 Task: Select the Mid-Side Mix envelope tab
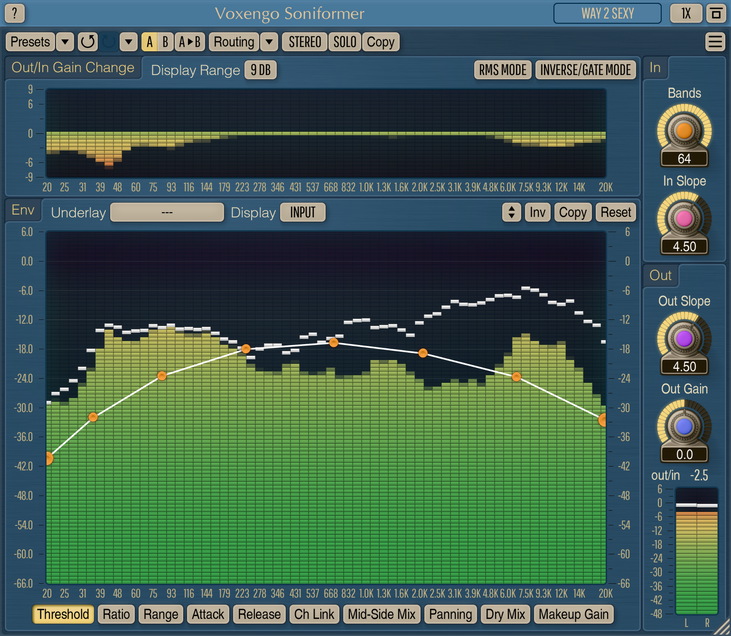click(x=382, y=615)
